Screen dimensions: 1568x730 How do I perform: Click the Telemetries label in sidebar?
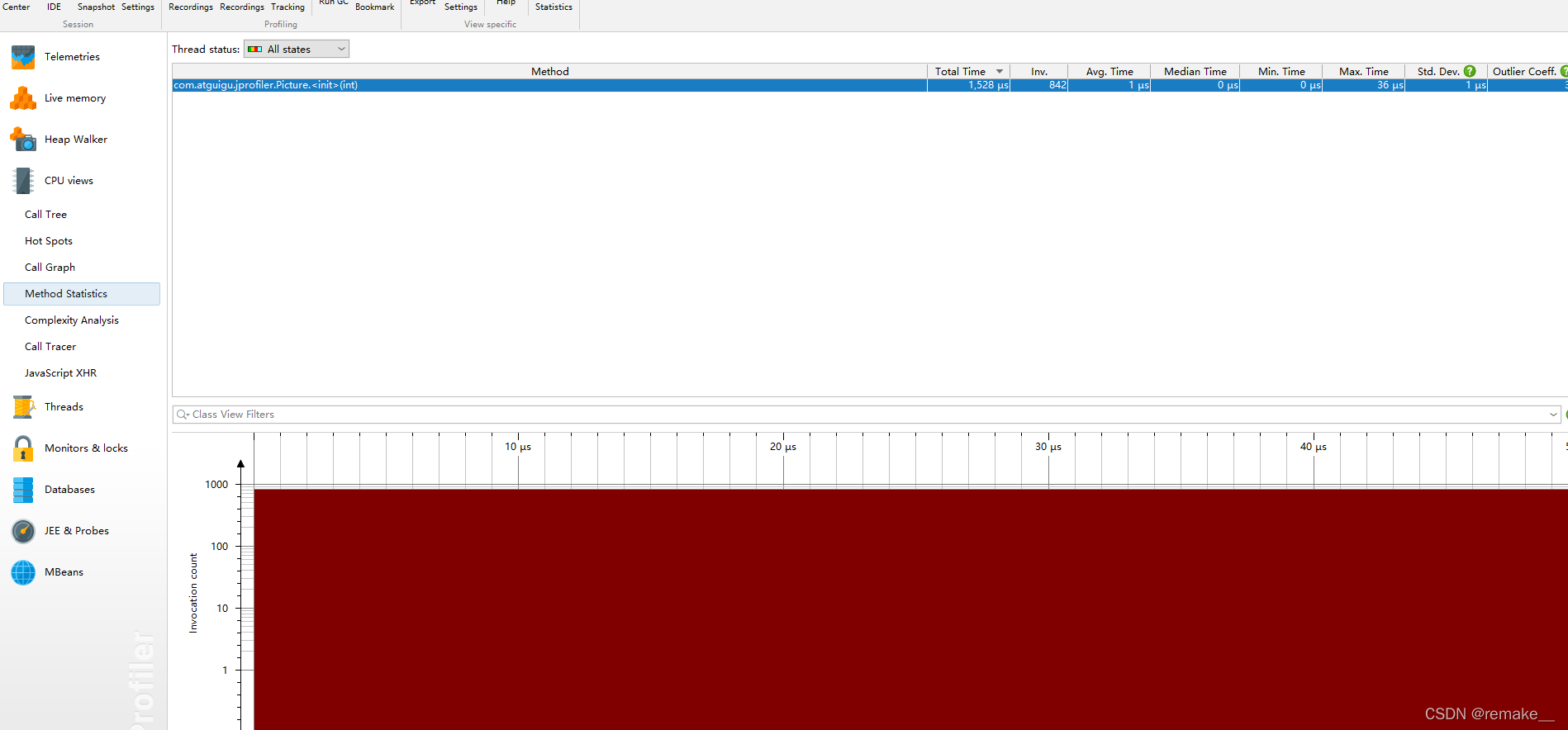coord(72,57)
